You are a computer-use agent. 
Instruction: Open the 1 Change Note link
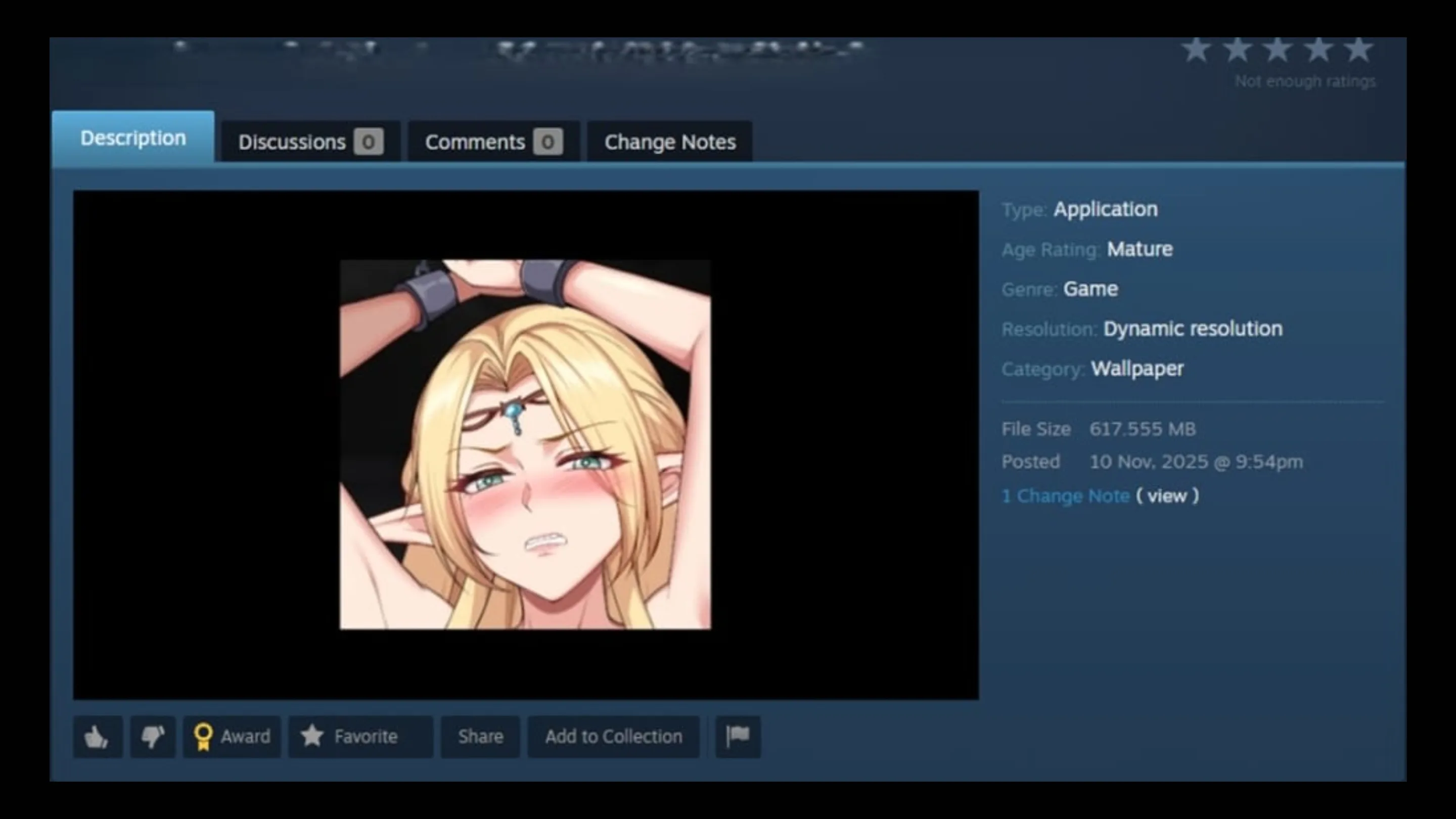coord(1065,495)
